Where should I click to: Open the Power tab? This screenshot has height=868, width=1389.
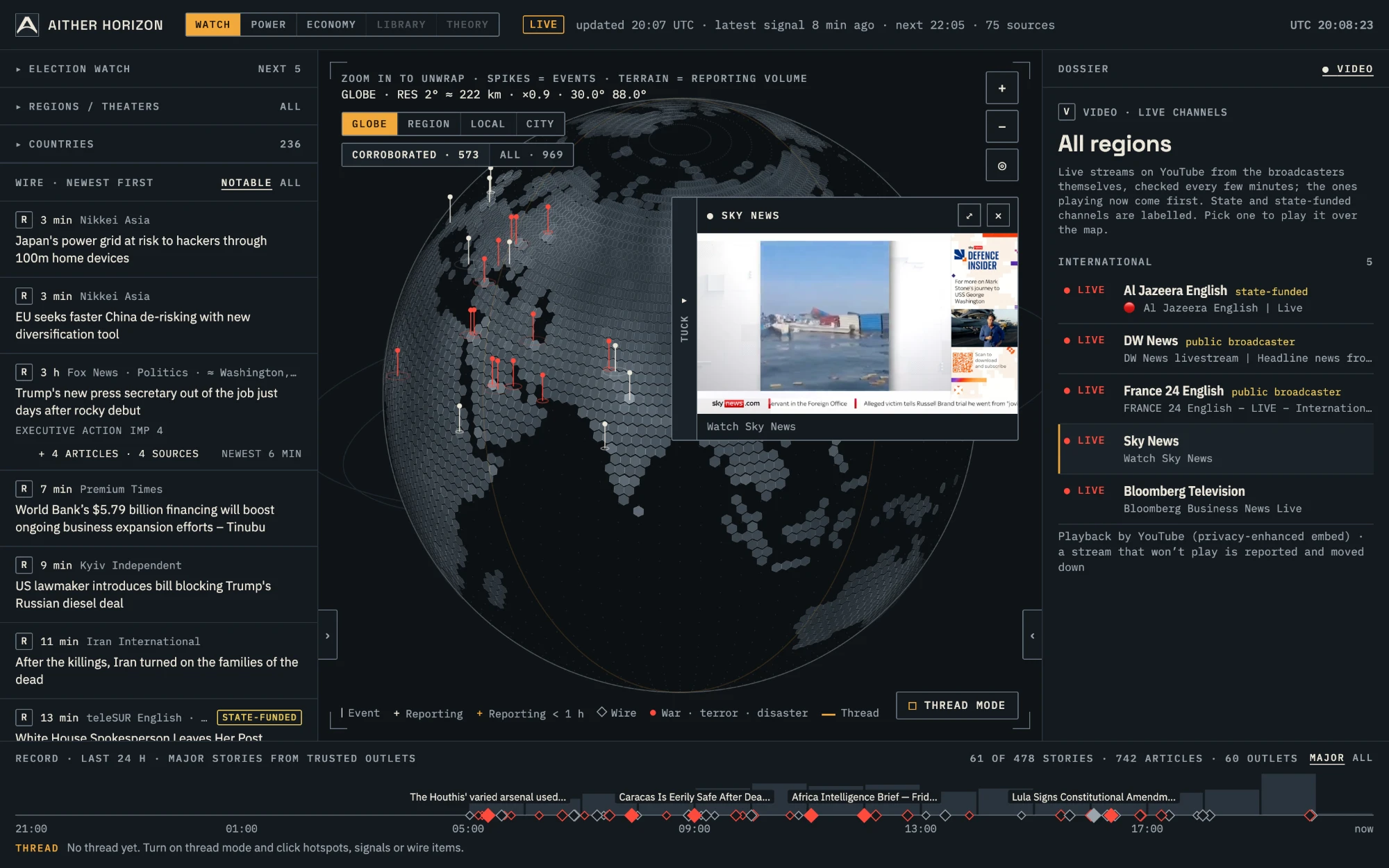point(268,25)
